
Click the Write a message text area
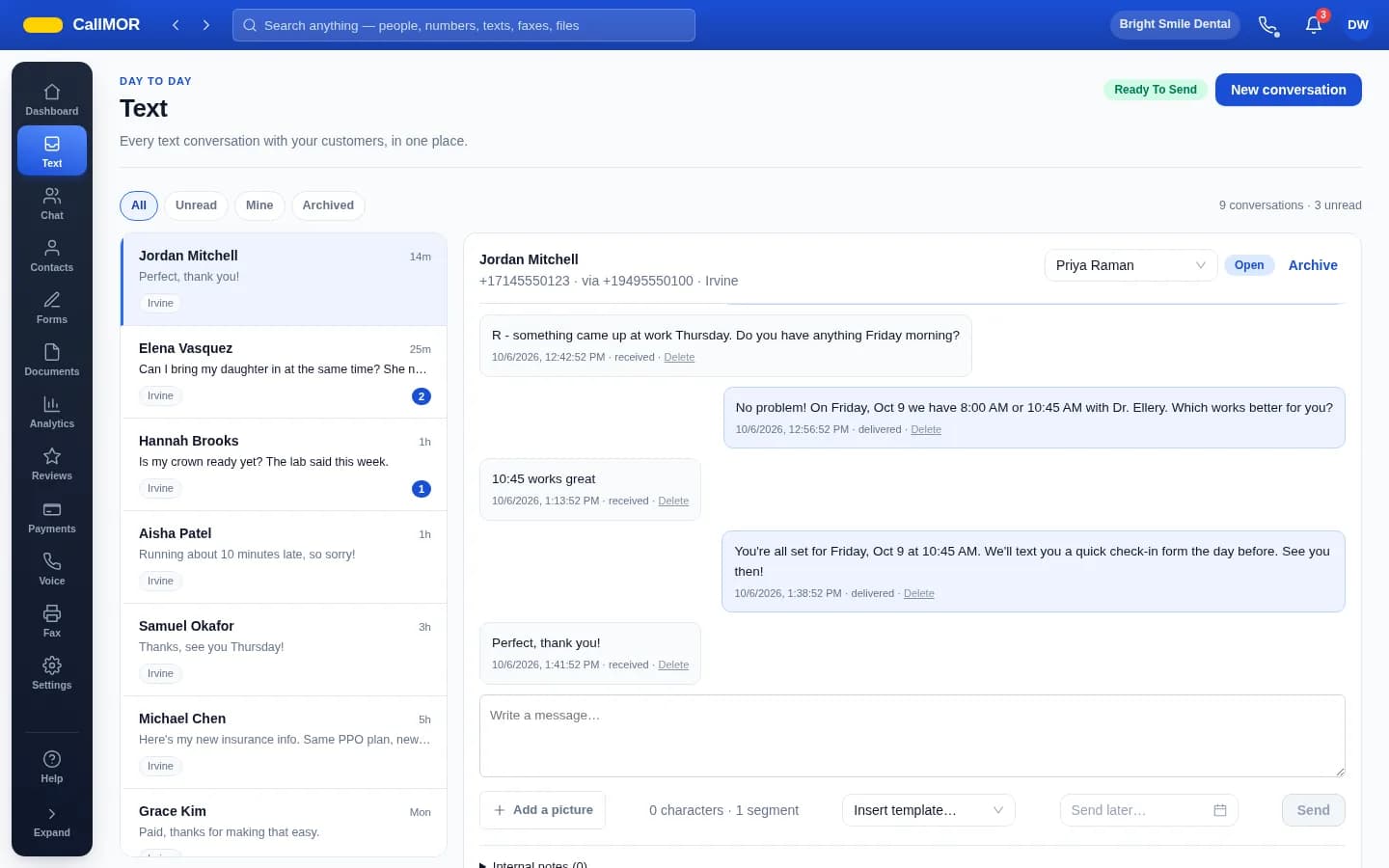912,736
